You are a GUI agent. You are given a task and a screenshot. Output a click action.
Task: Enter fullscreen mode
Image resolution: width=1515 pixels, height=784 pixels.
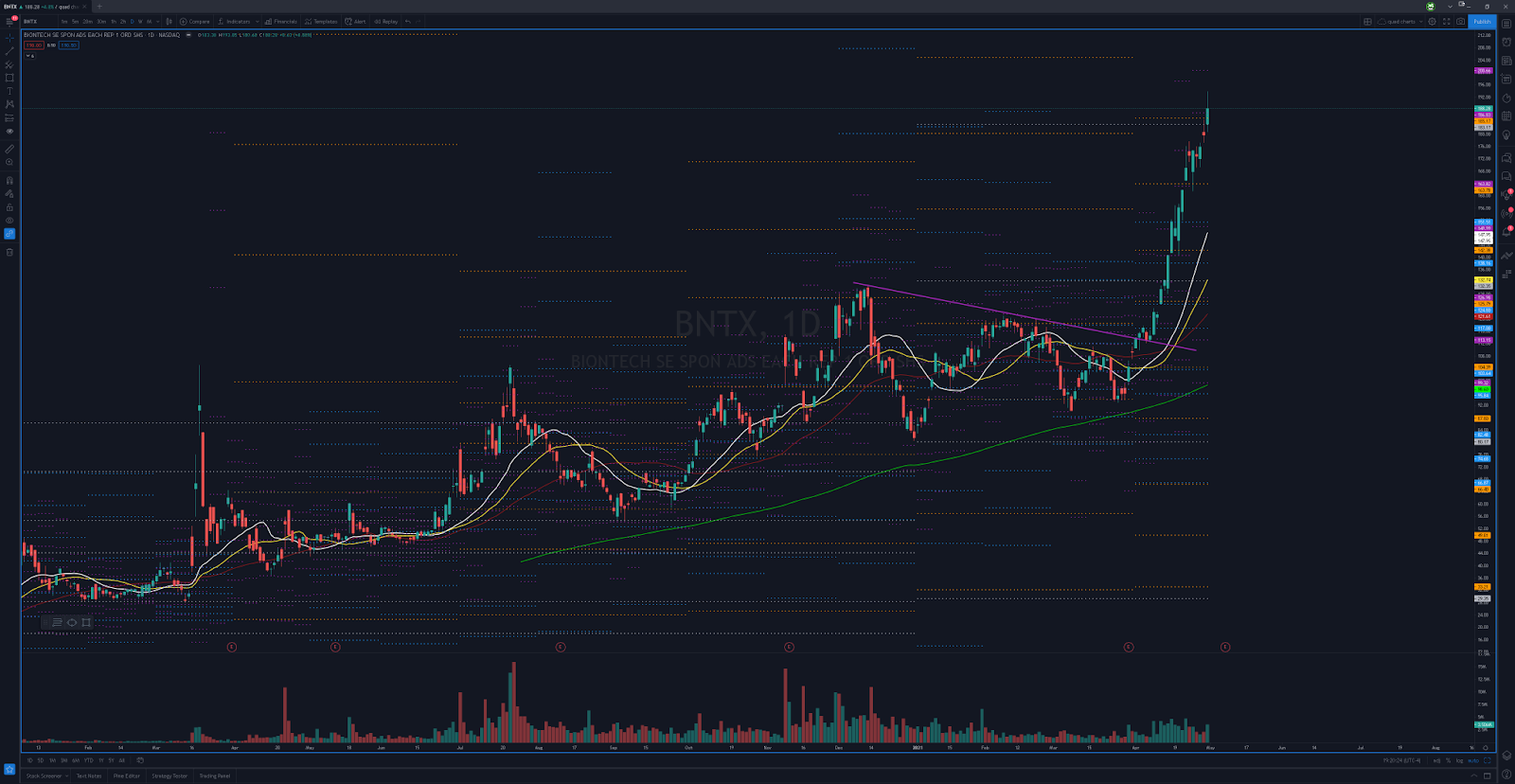(1446, 21)
